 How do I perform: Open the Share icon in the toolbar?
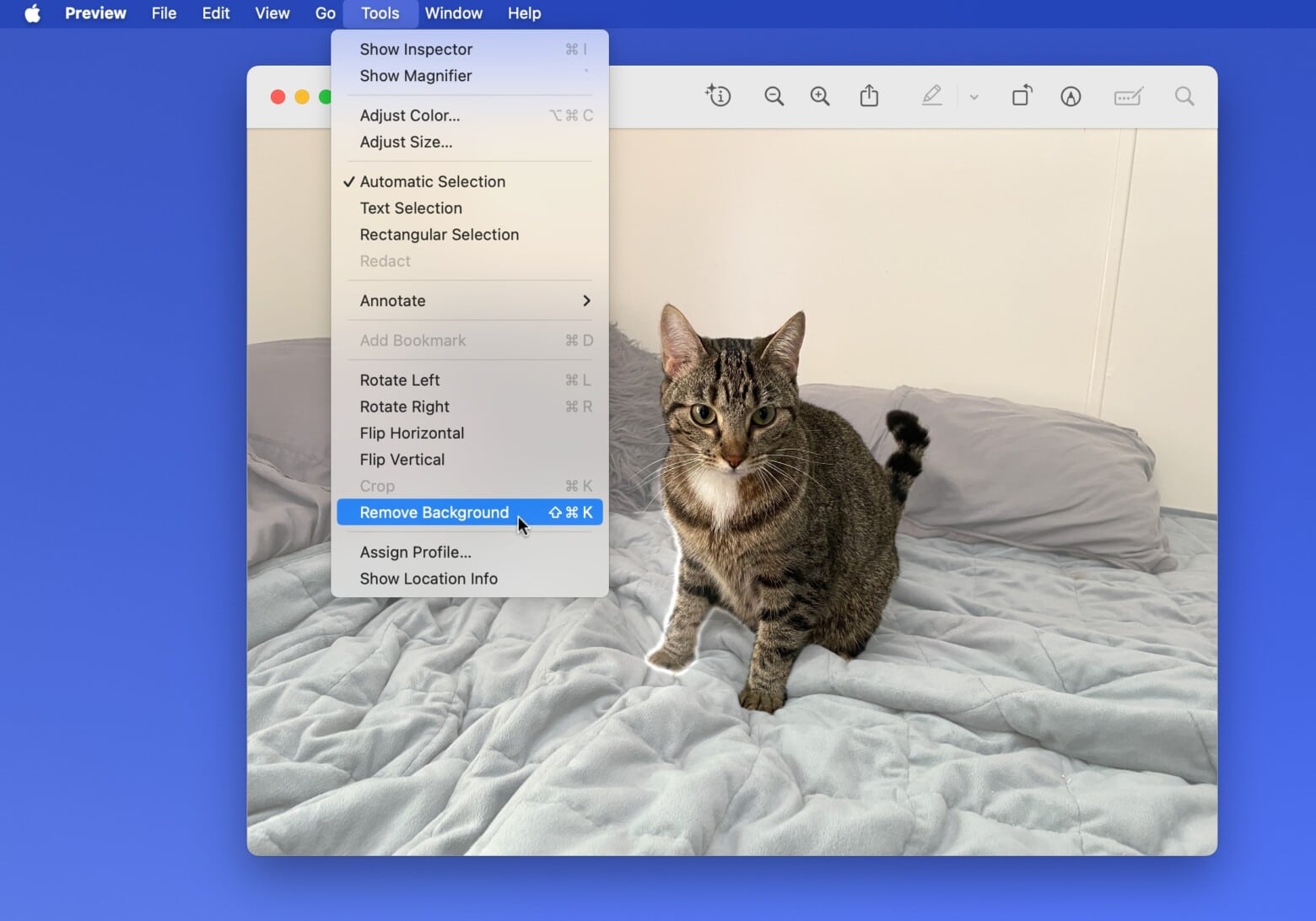pyautogui.click(x=870, y=96)
